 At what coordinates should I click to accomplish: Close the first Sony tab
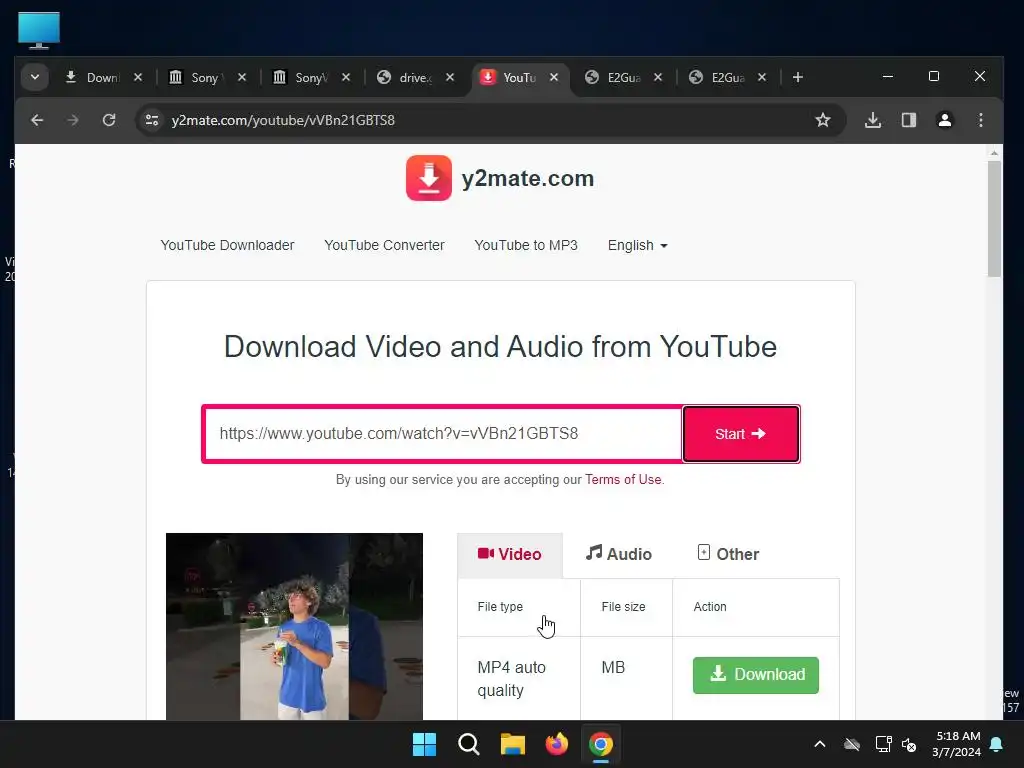pos(242,77)
